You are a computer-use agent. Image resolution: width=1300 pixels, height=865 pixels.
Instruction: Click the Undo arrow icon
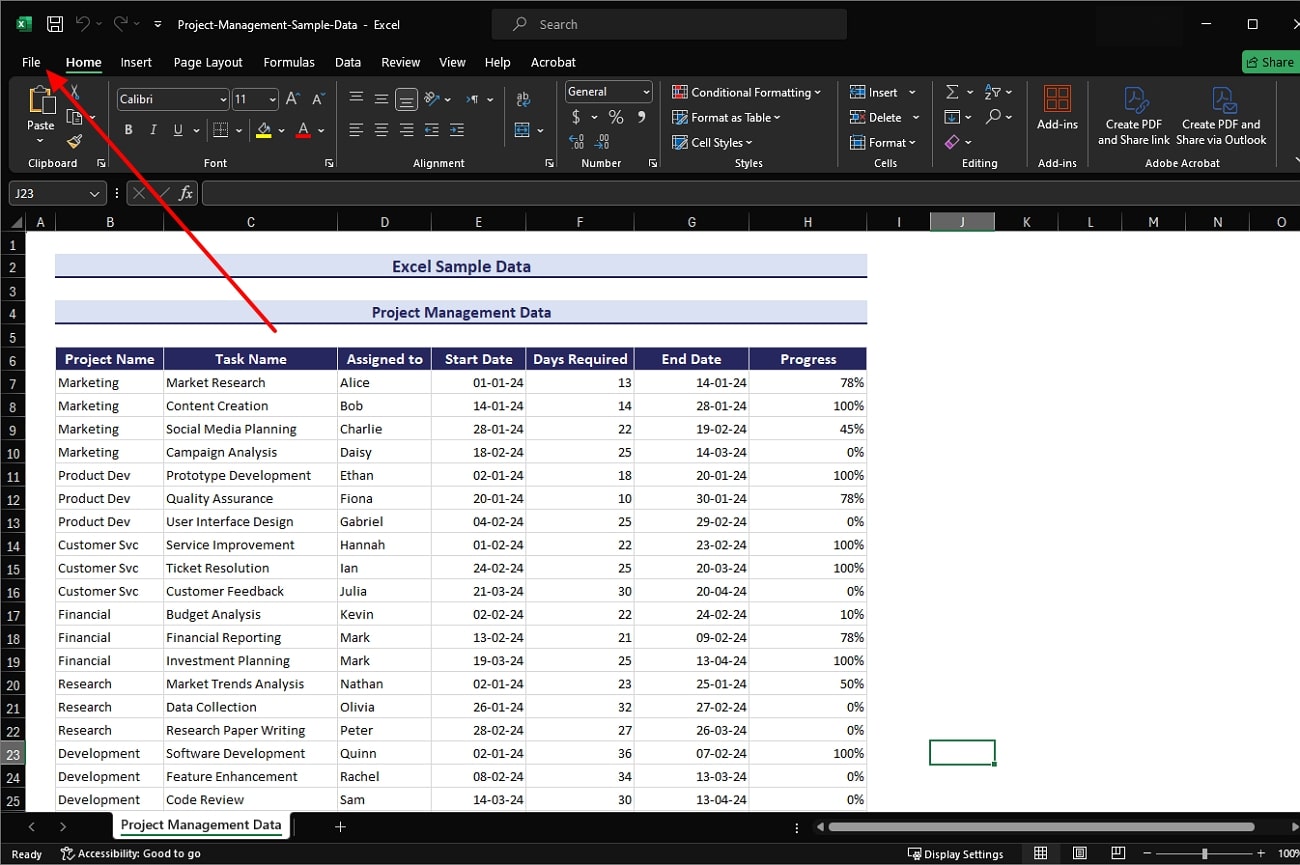pyautogui.click(x=84, y=24)
